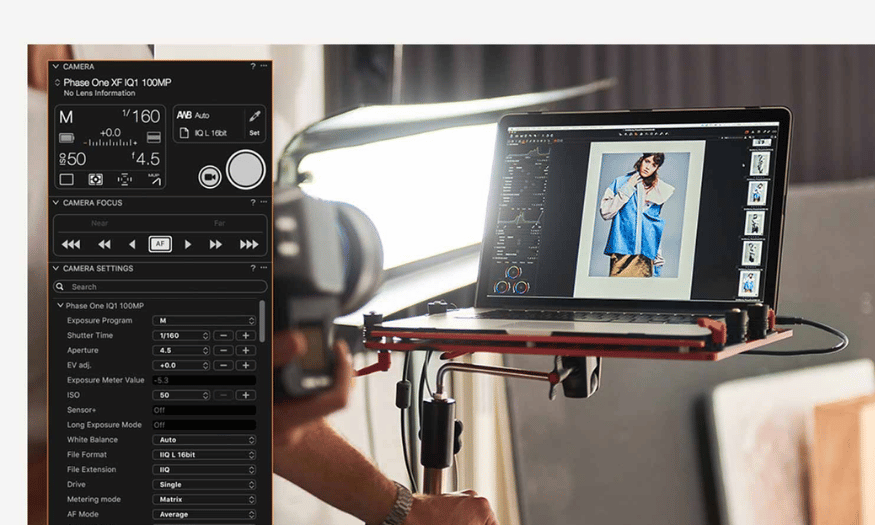Move focus far by largest step
This screenshot has width=875, height=525.
249,244
